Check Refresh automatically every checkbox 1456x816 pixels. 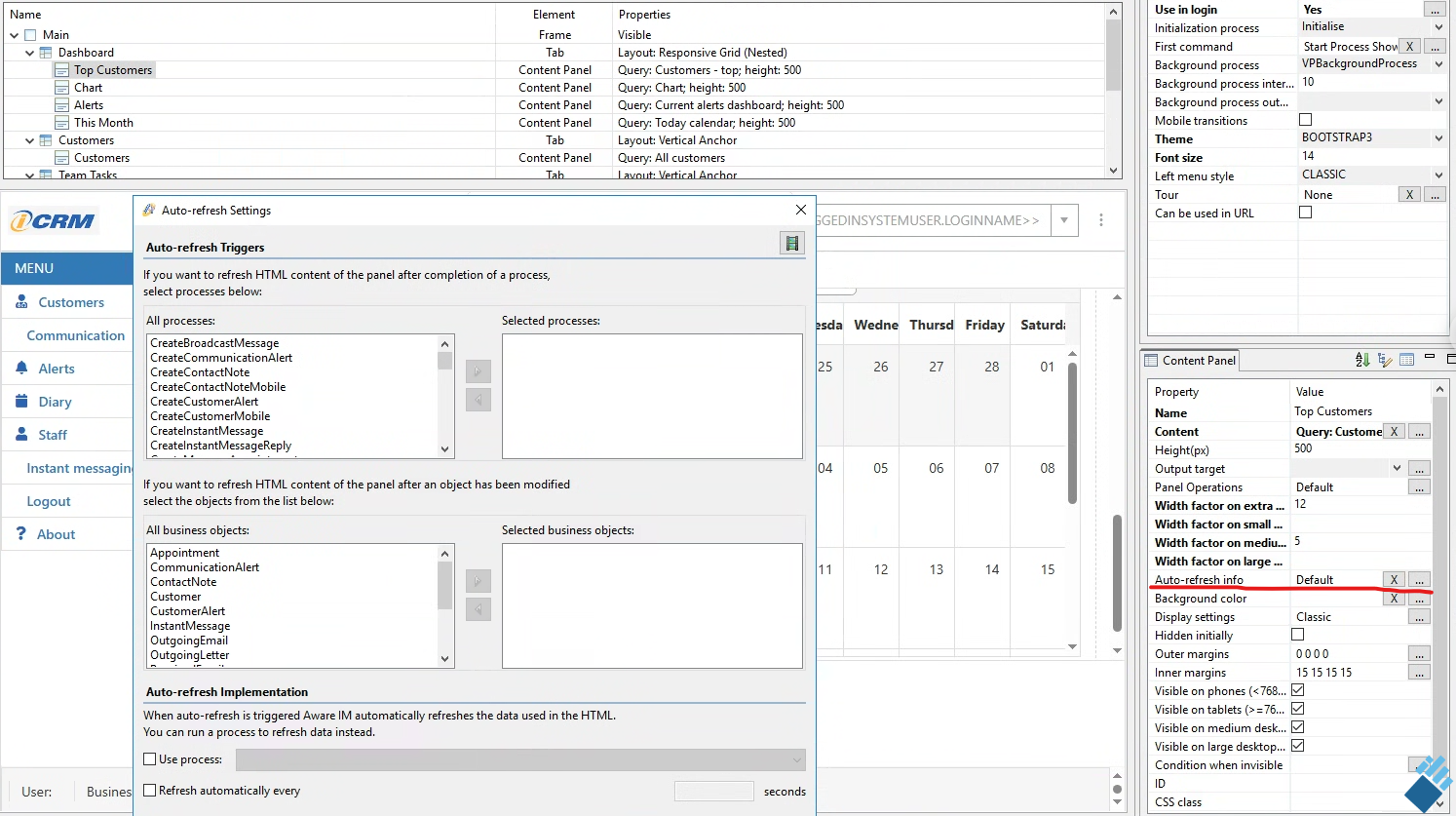click(x=150, y=791)
